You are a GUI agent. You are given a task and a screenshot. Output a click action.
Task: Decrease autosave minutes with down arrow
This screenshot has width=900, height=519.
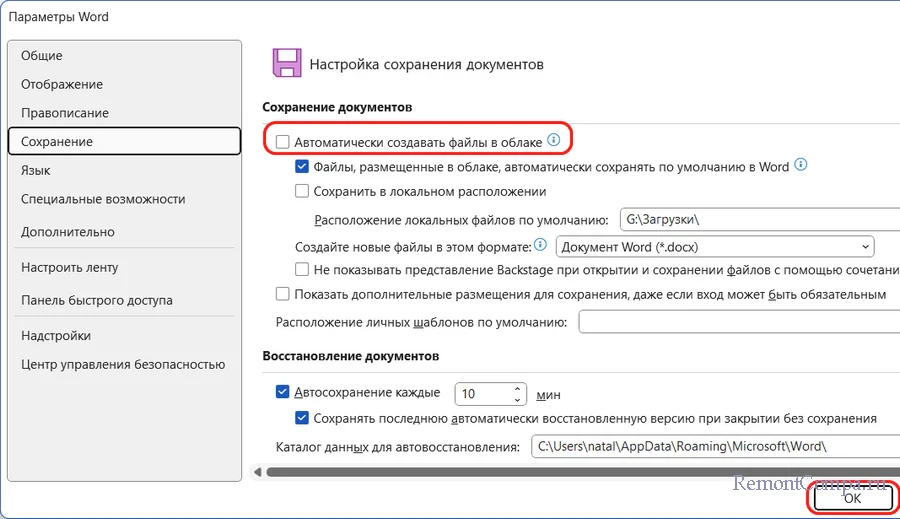click(x=518, y=398)
